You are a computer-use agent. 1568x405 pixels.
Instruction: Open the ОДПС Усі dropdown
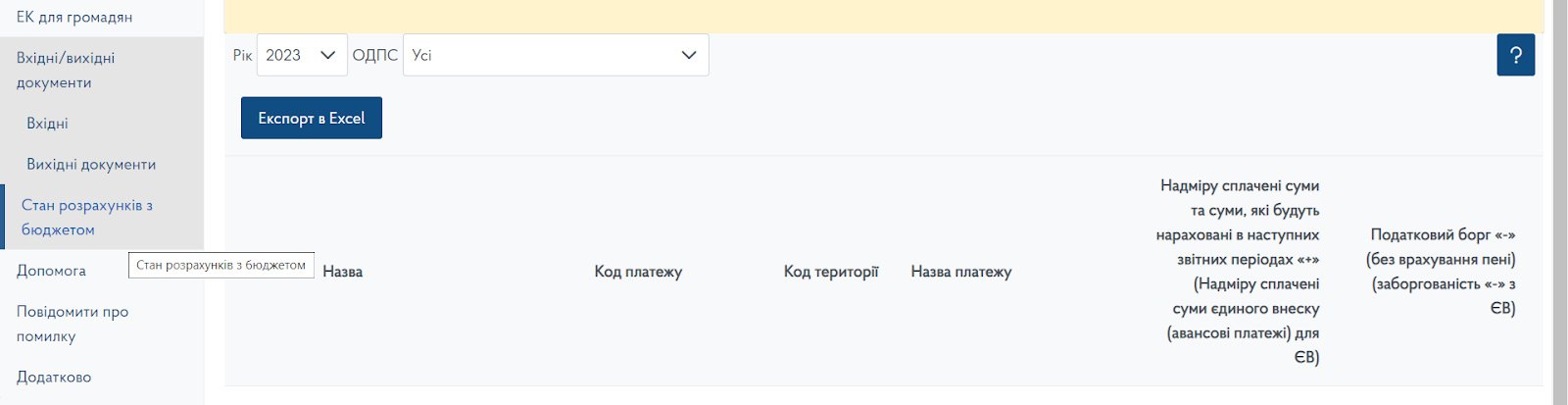coord(556,55)
